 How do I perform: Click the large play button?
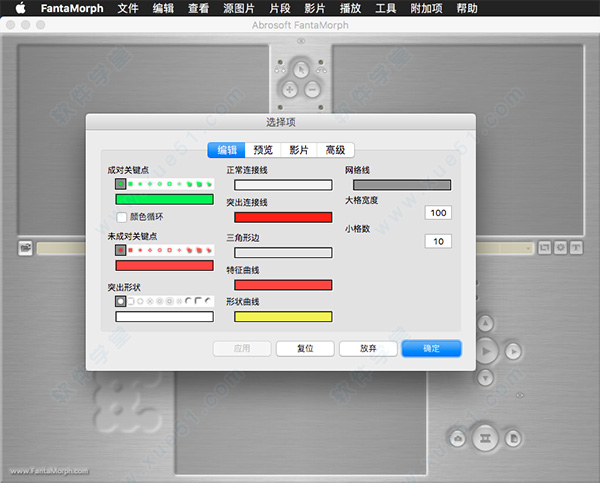(x=486, y=351)
